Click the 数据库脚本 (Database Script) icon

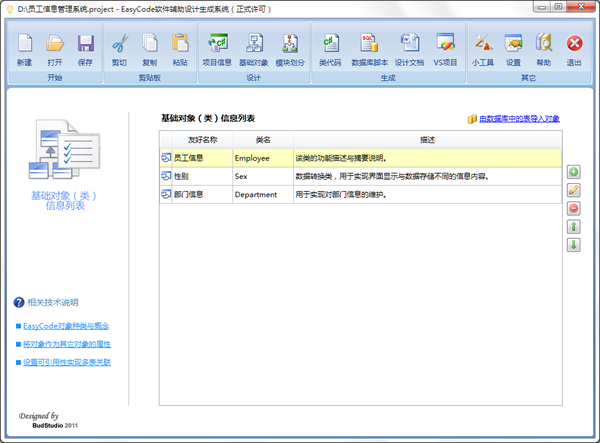368,48
